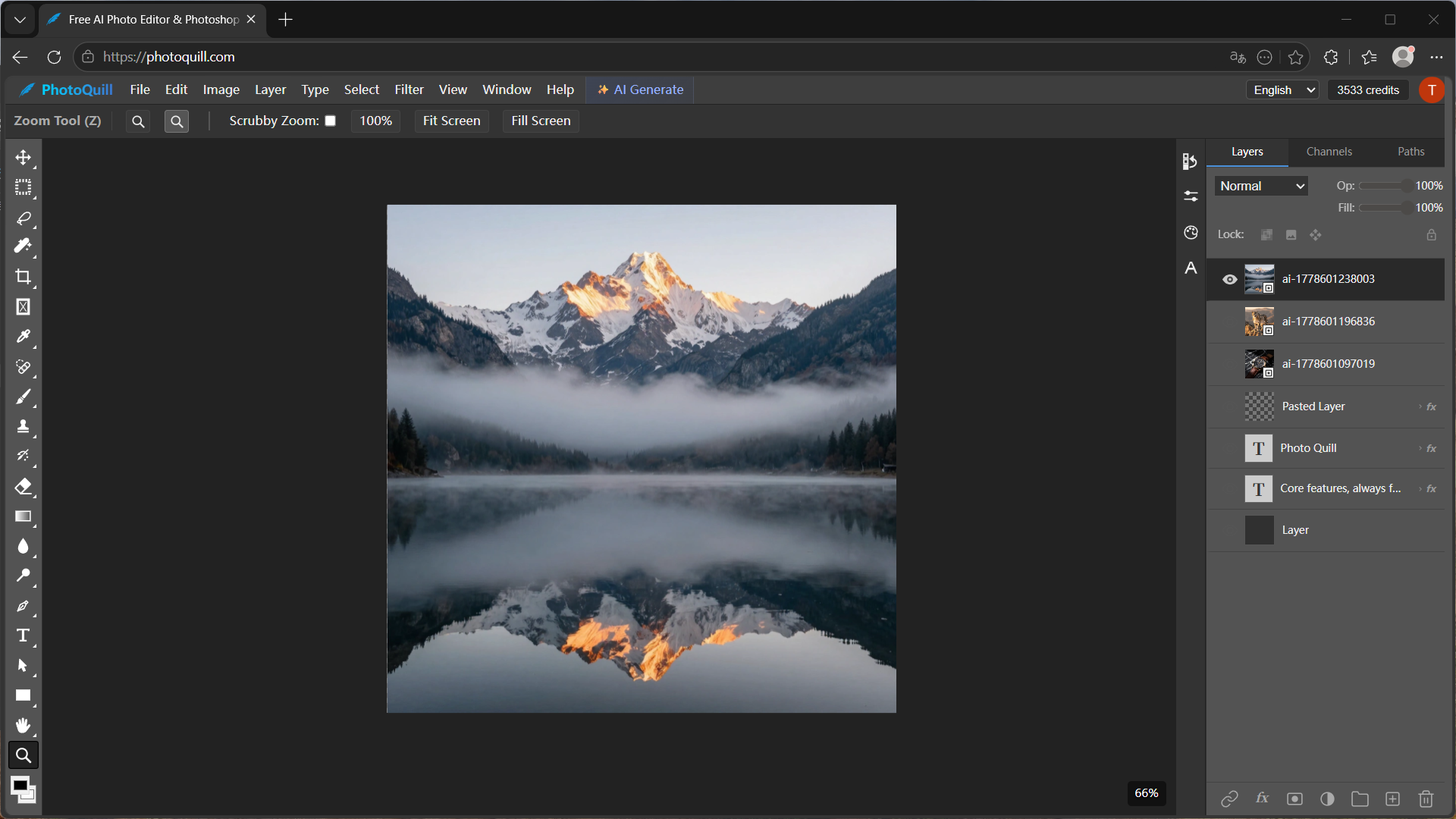Click the Fill Screen button
The height and width of the screenshot is (819, 1456).
(x=541, y=121)
